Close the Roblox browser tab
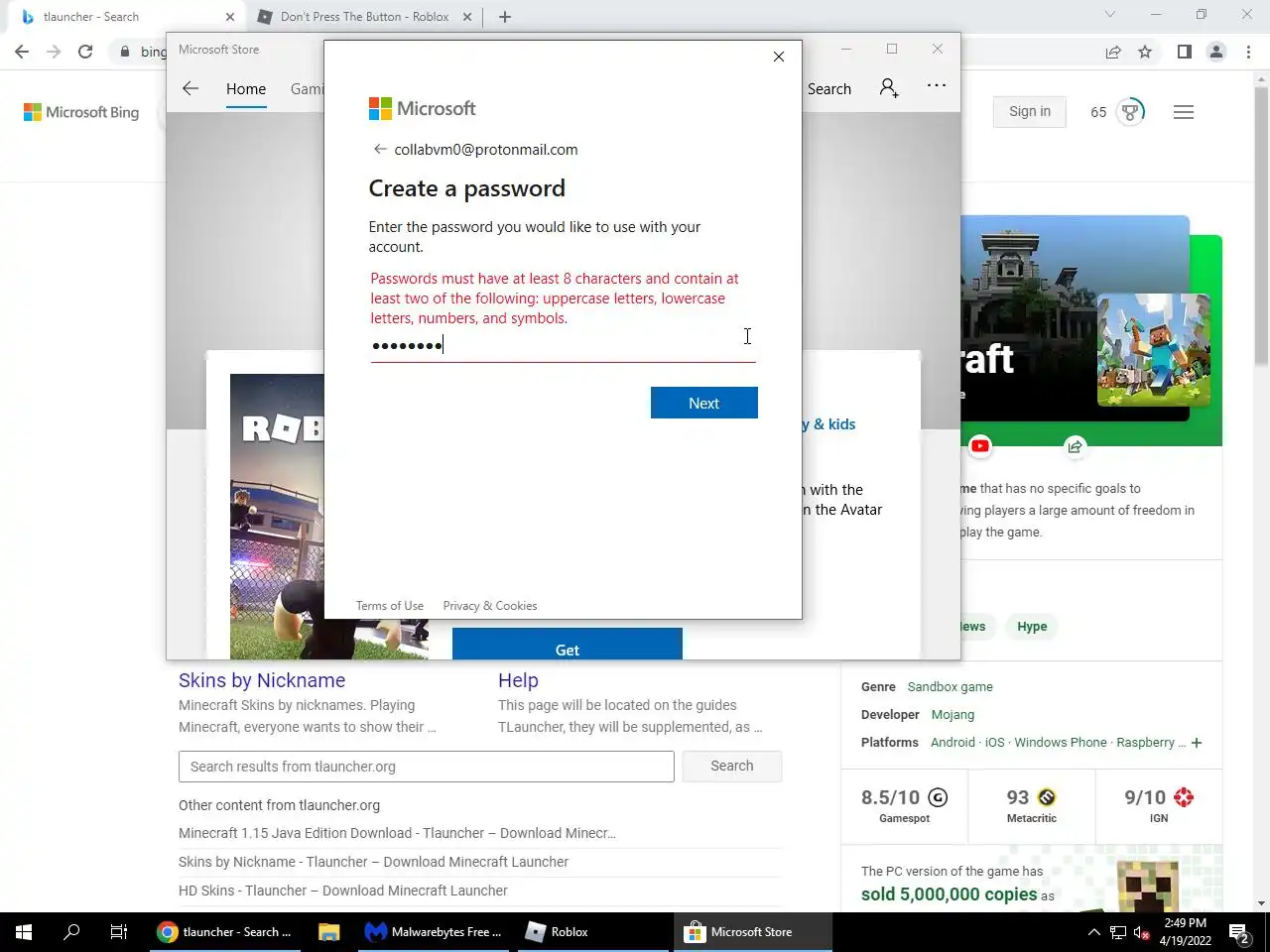Screen dimensions: 1270x952 tap(467, 17)
